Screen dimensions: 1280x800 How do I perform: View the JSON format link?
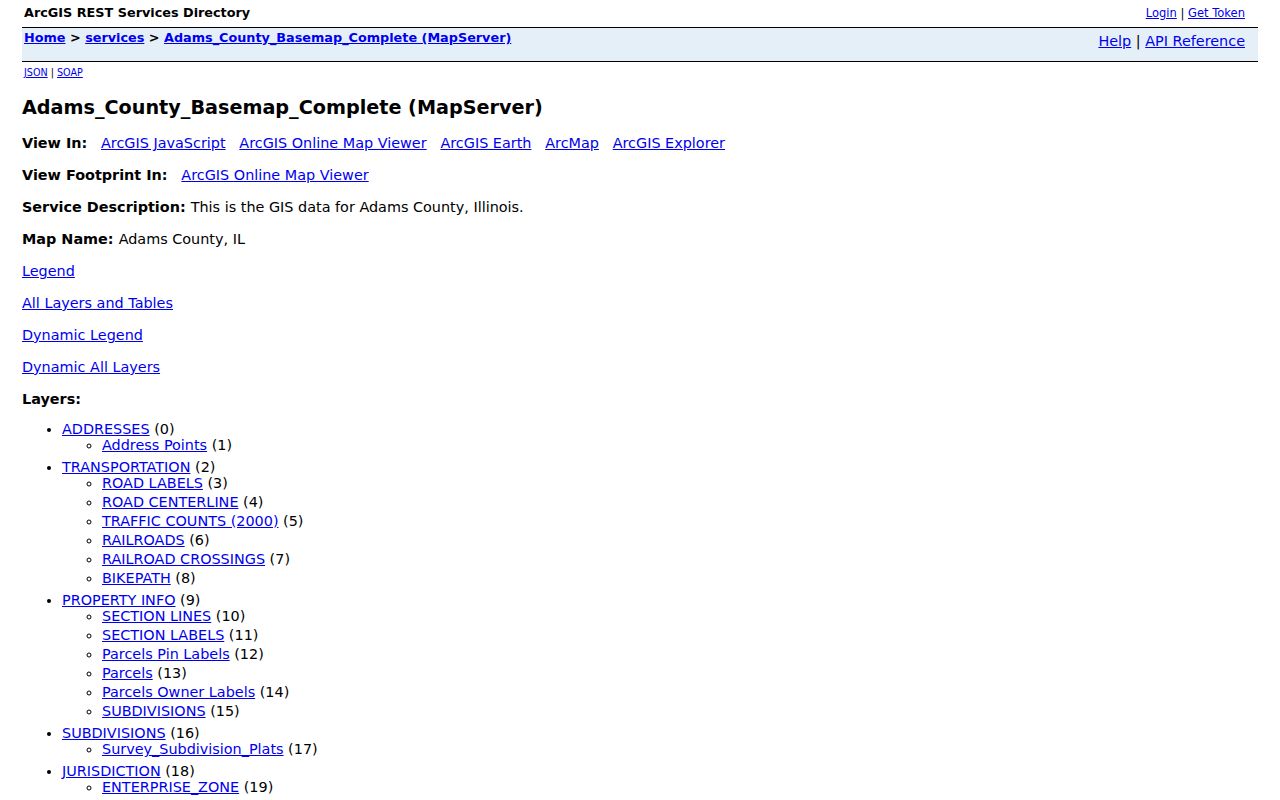pyautogui.click(x=36, y=72)
